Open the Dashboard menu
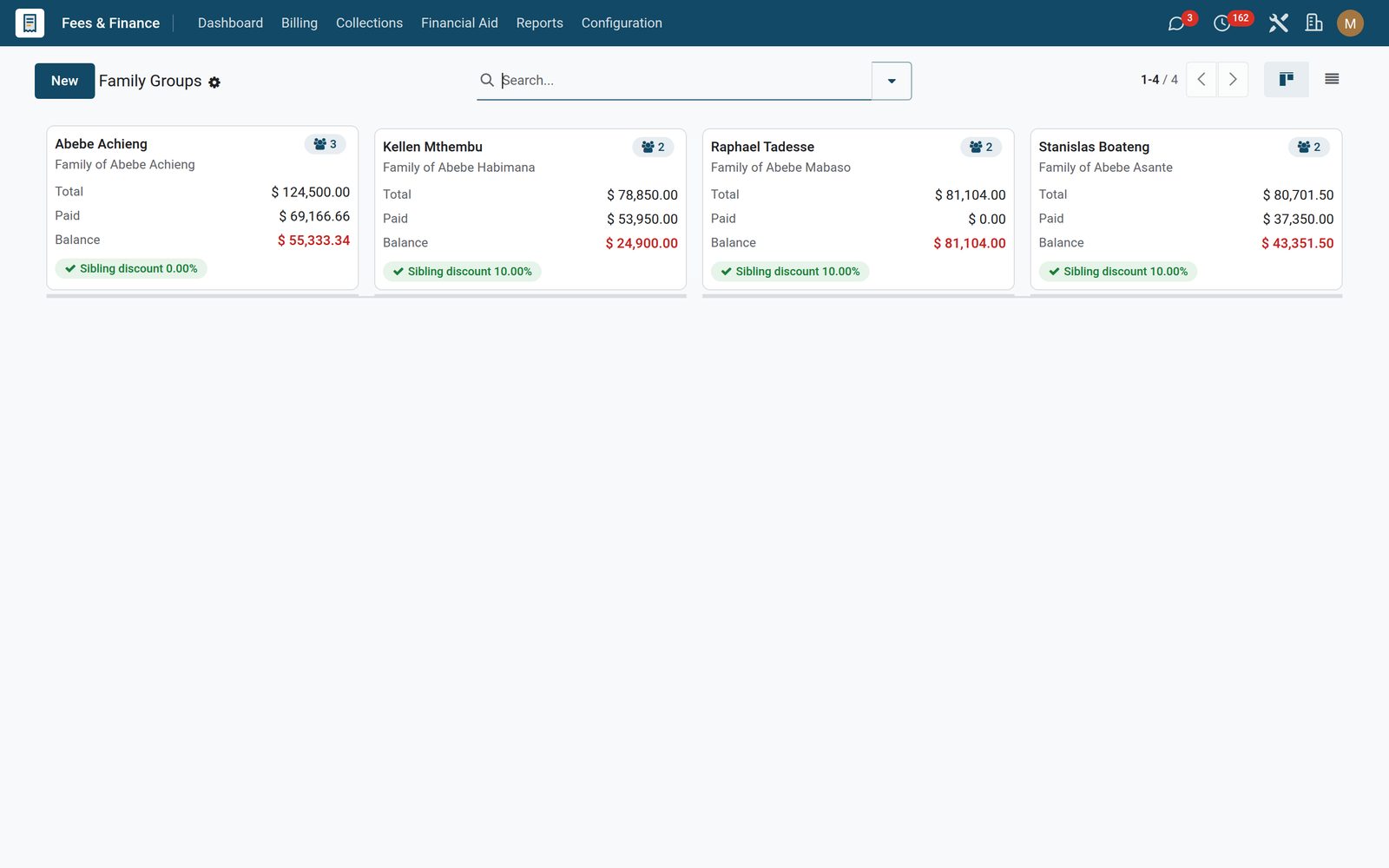 (x=230, y=23)
